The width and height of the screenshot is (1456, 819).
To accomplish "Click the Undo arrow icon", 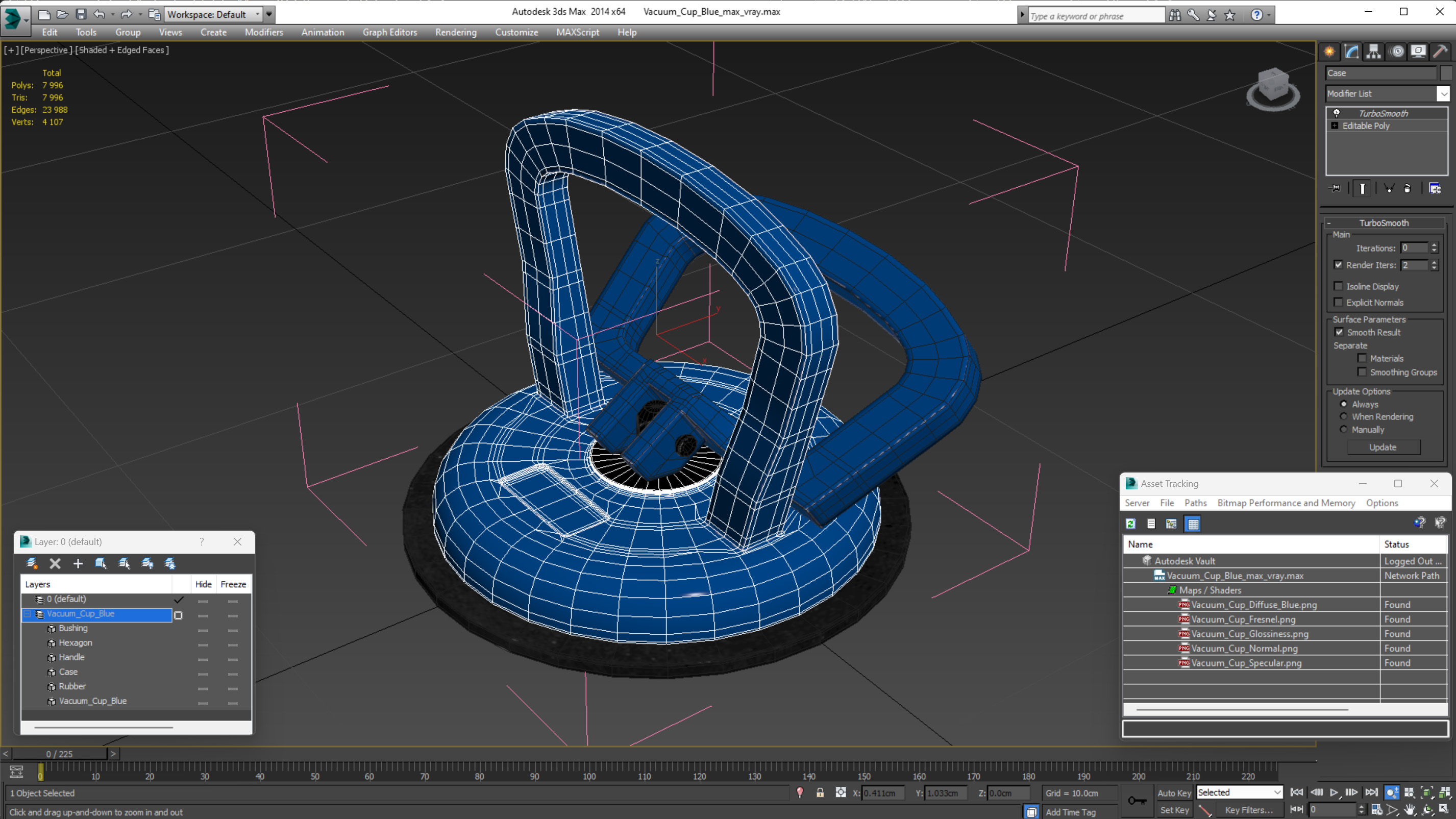I will (99, 14).
